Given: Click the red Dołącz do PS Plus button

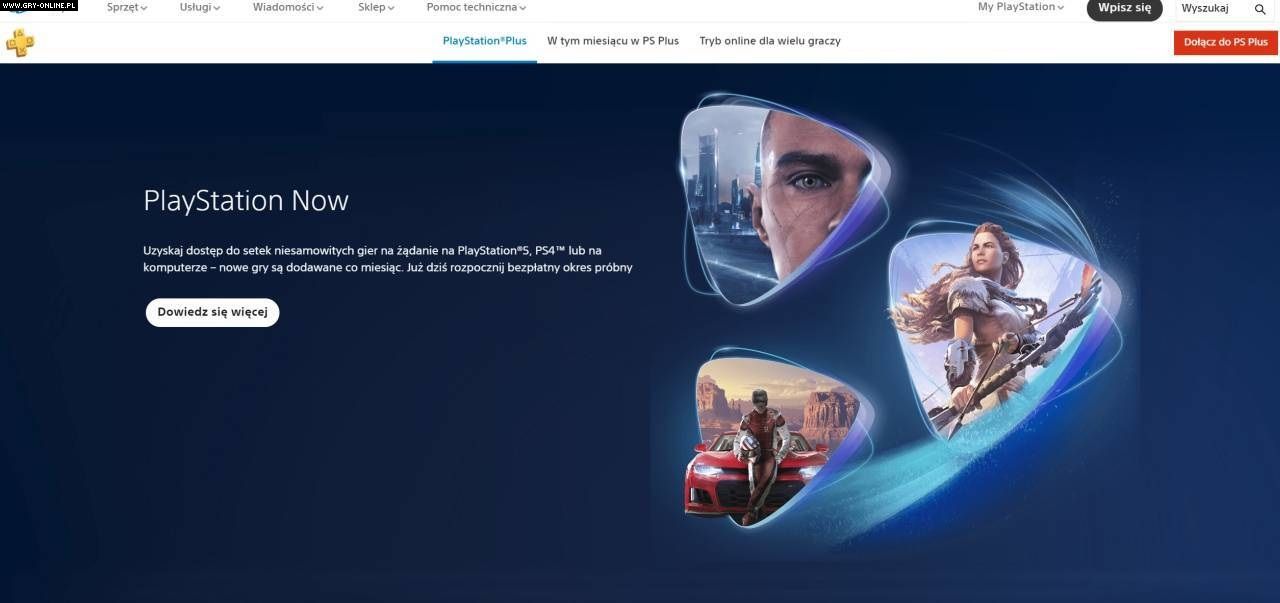Looking at the screenshot, I should (1225, 42).
